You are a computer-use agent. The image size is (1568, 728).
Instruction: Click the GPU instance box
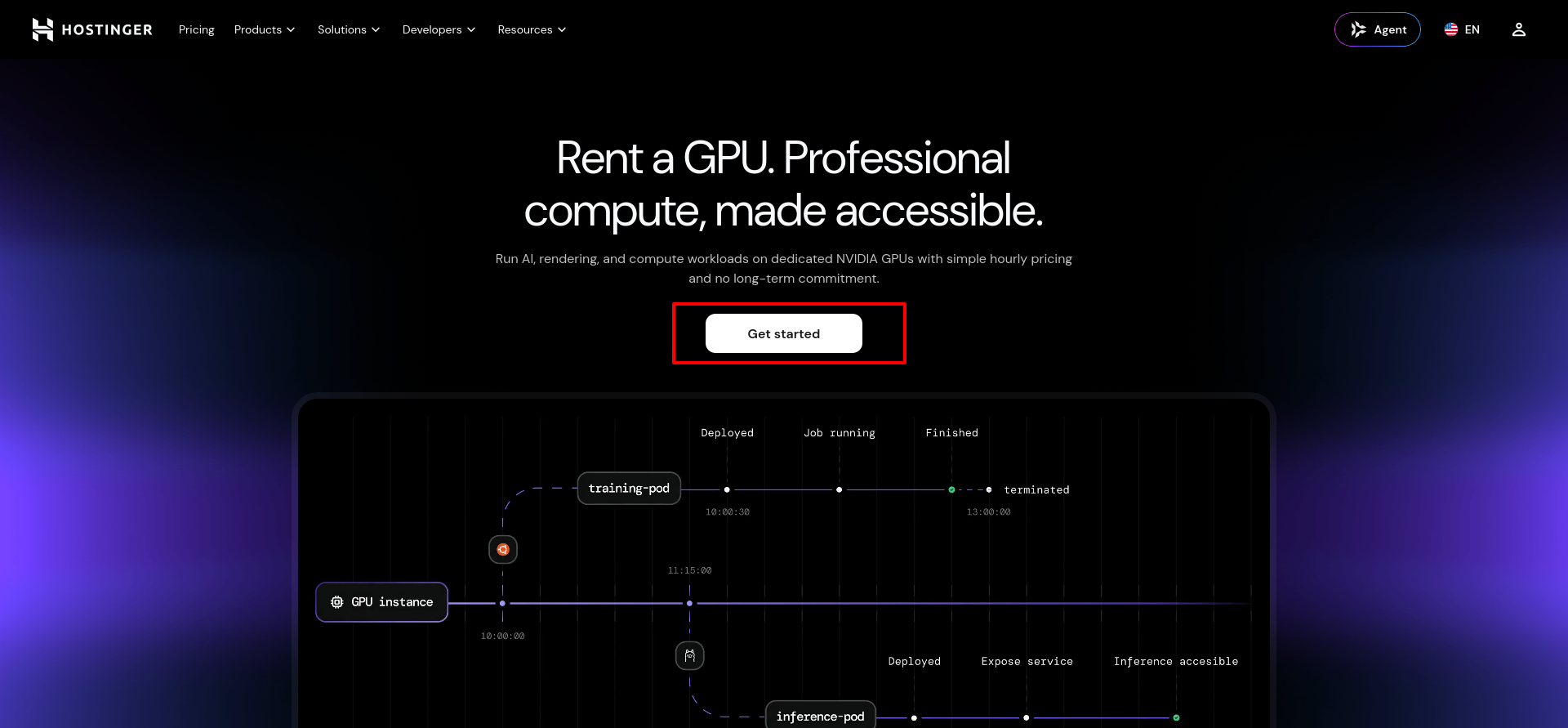tap(381, 602)
